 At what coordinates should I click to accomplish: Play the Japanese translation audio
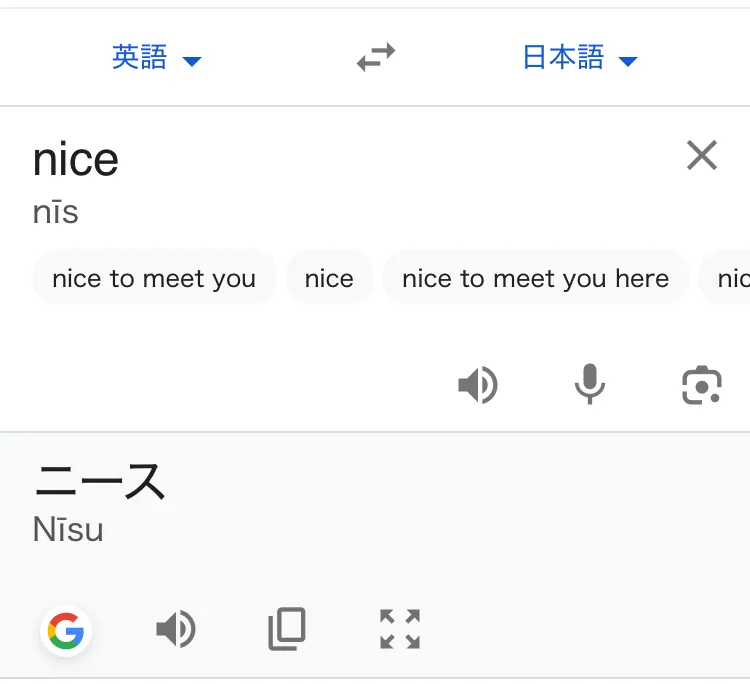[x=176, y=630]
